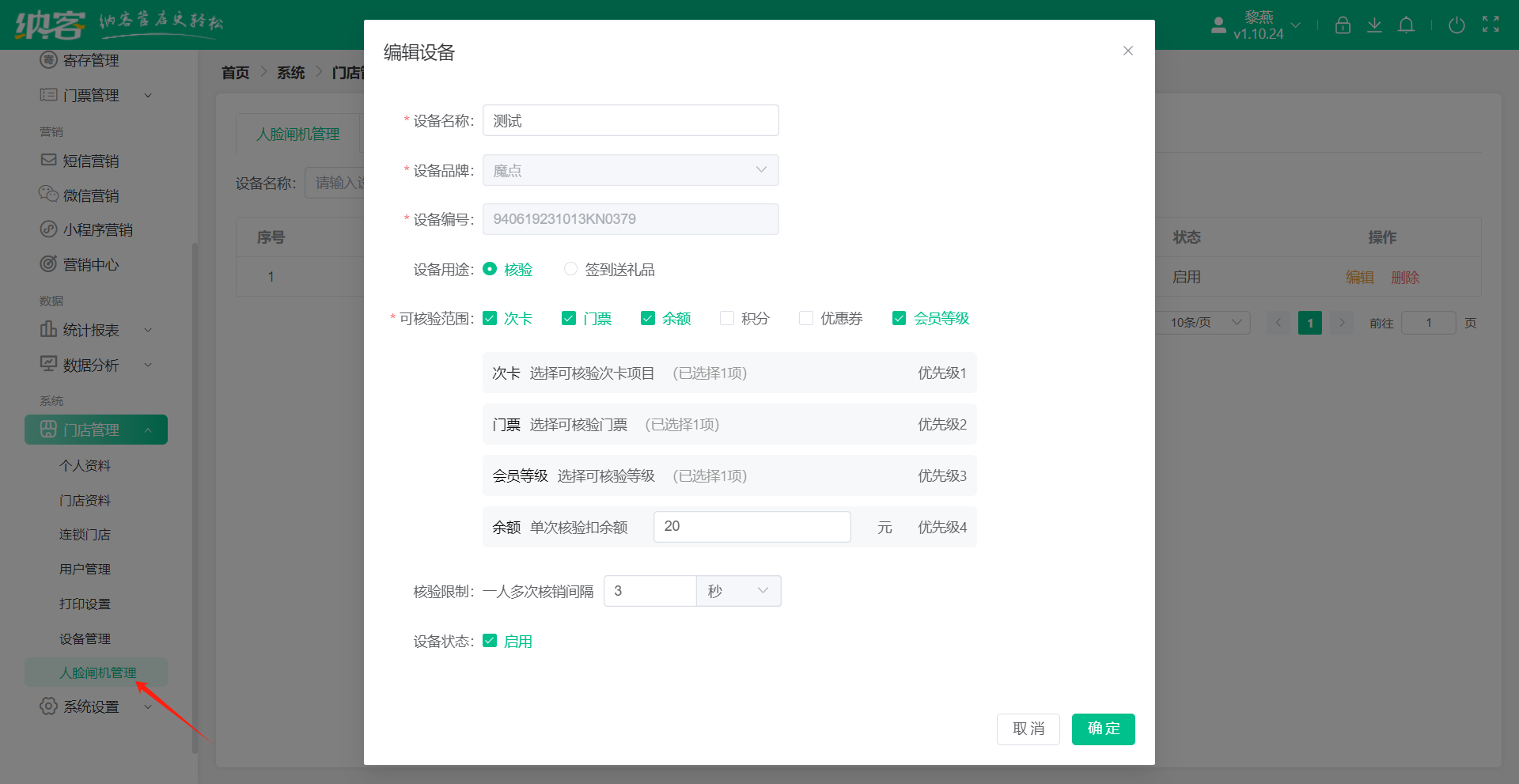Open 营销中心 target icon
This screenshot has height=784, width=1519.
49,264
